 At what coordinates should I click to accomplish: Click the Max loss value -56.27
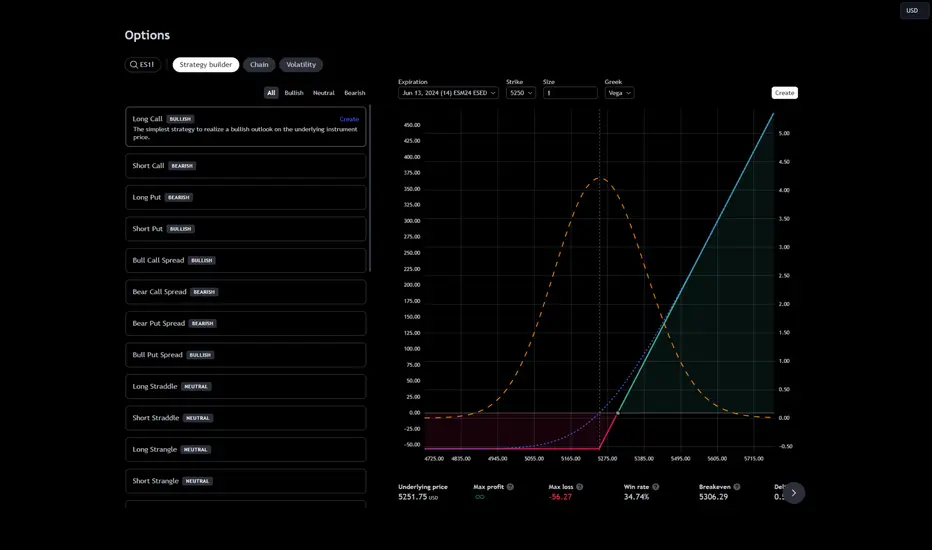pyautogui.click(x=560, y=497)
